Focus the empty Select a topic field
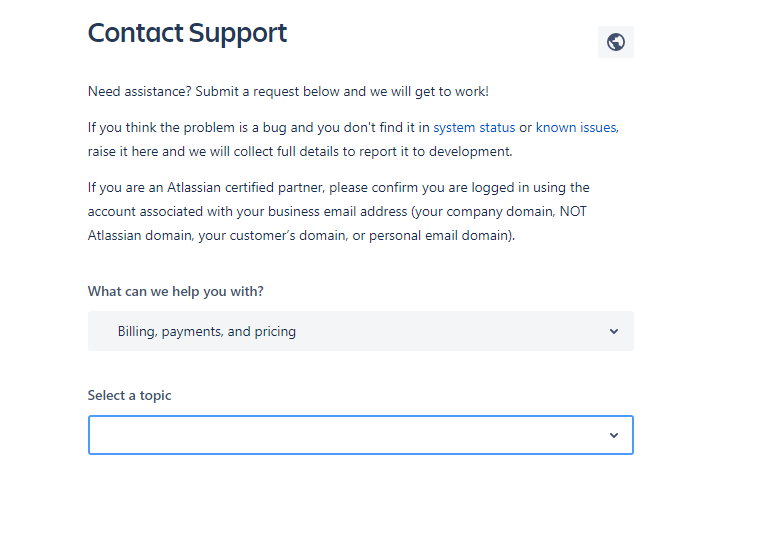 click(340, 435)
